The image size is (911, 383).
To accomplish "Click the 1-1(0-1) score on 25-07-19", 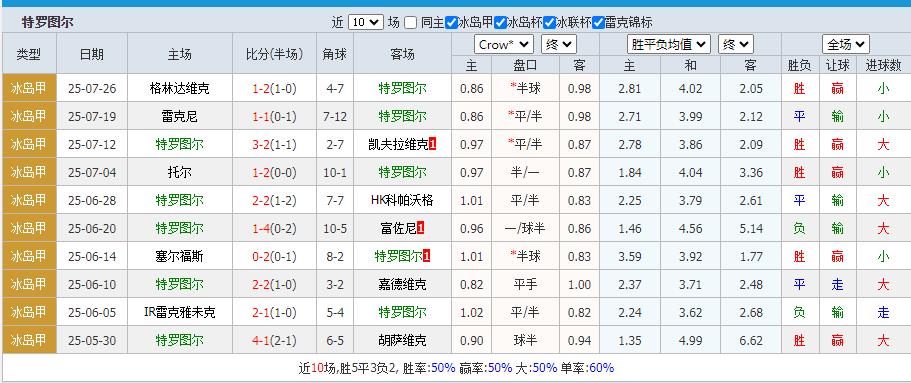I will click(274, 117).
